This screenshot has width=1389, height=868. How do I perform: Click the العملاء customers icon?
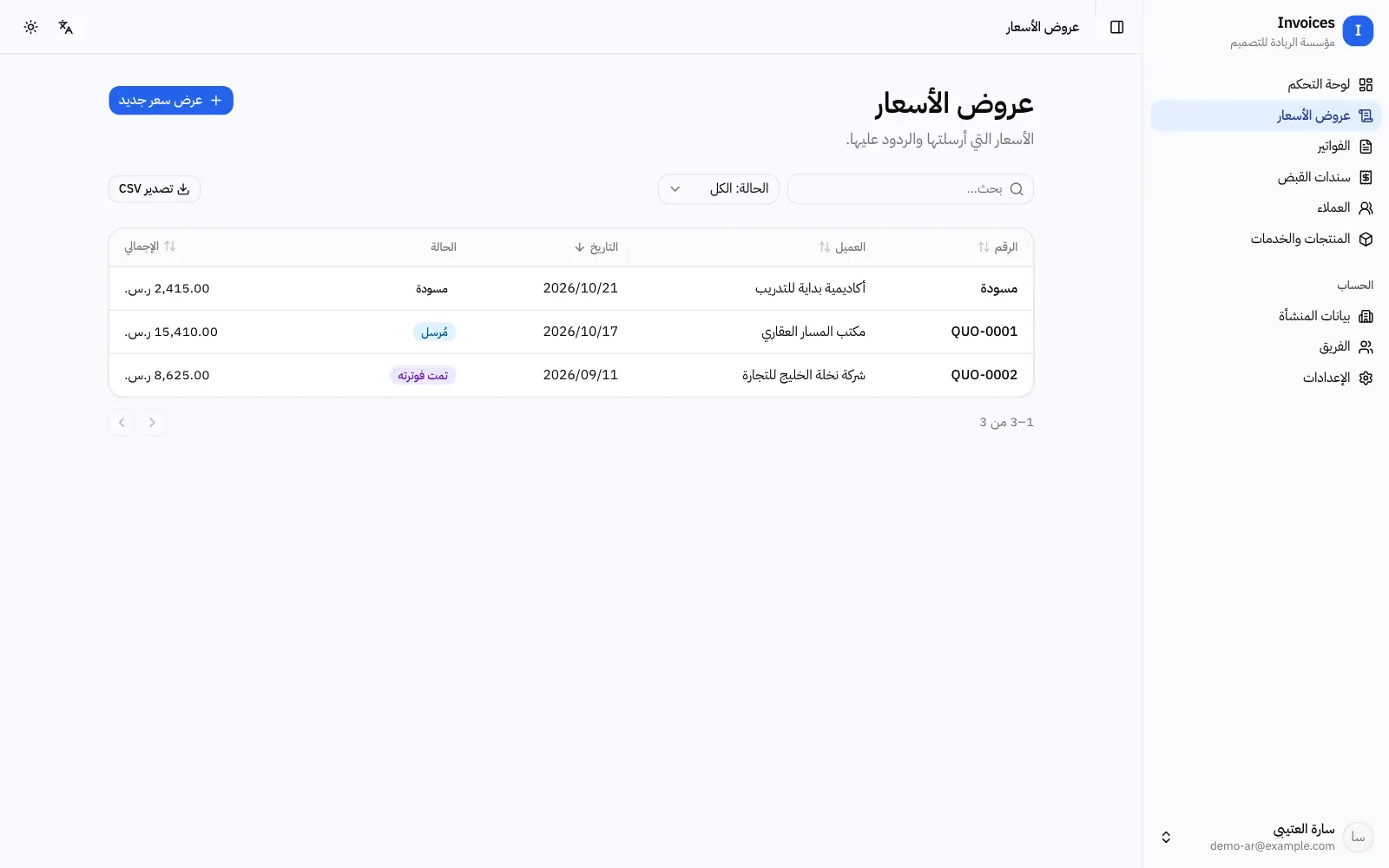tap(1366, 207)
